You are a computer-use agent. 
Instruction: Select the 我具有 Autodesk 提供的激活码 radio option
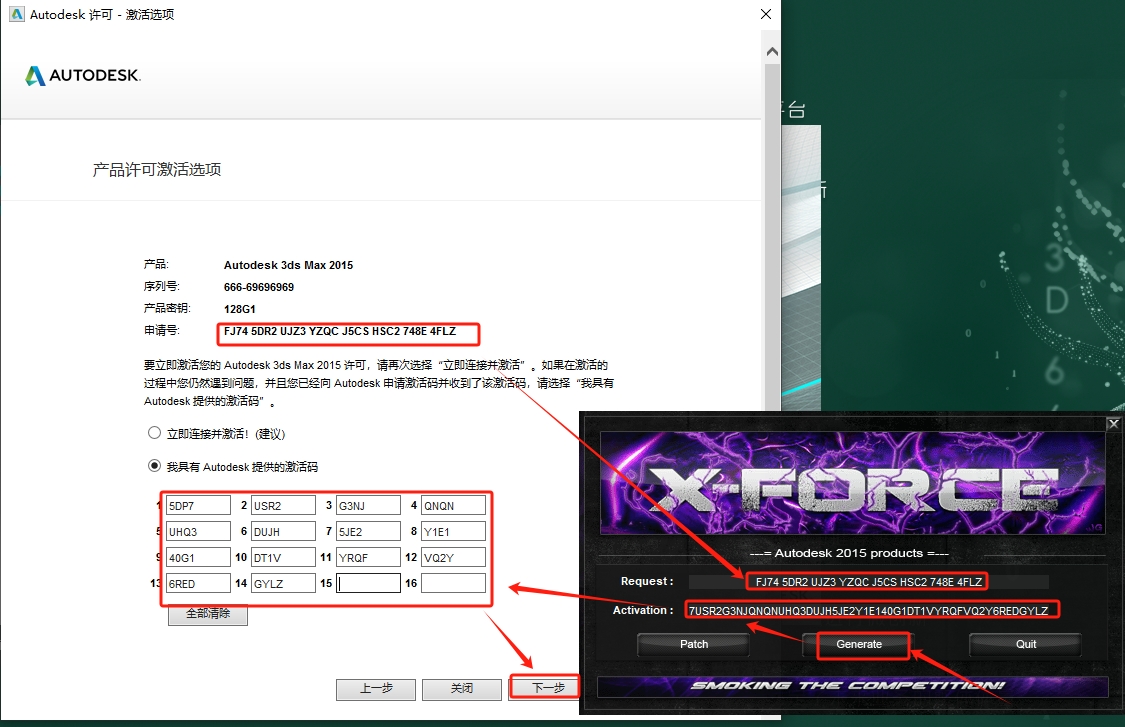154,466
